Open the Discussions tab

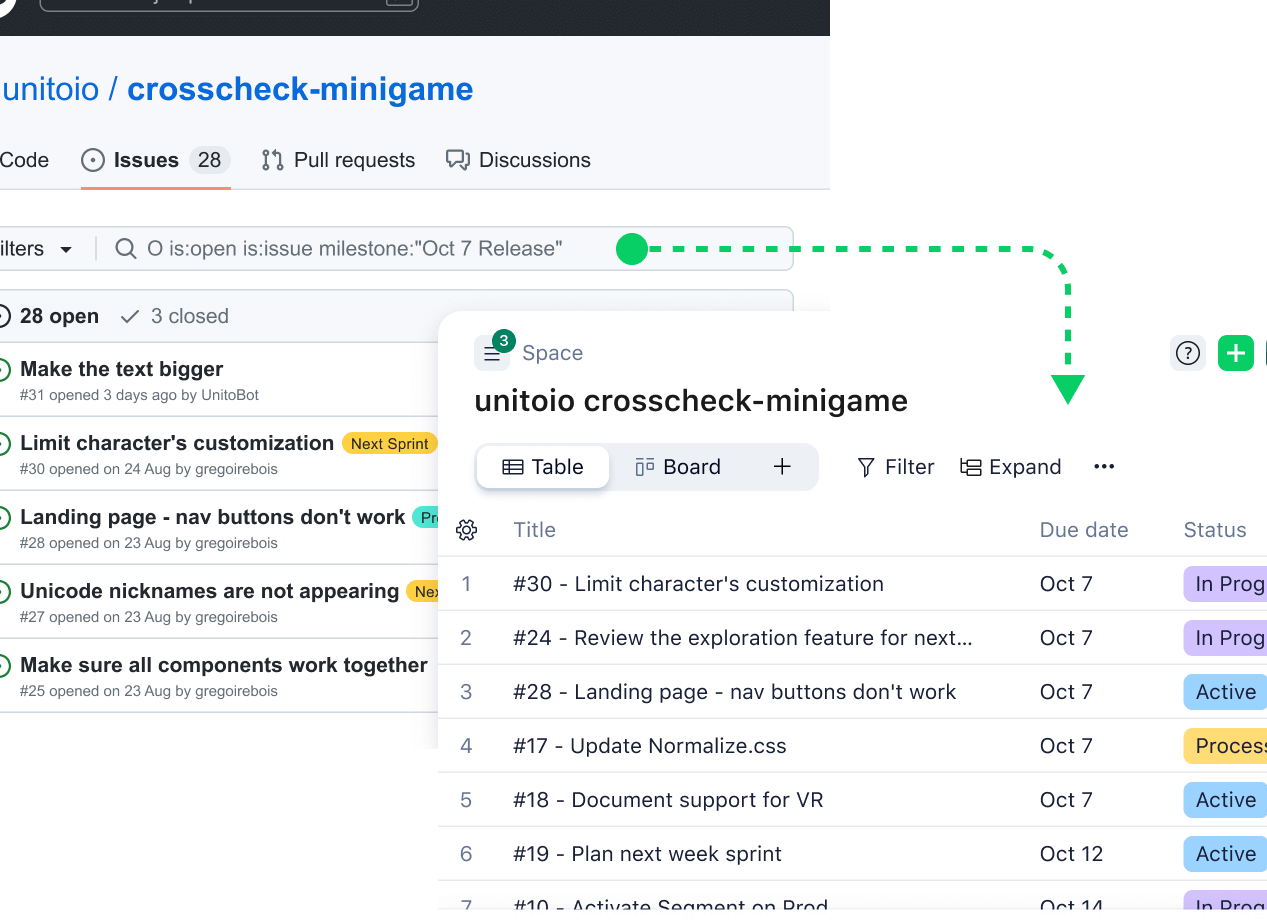[518, 160]
